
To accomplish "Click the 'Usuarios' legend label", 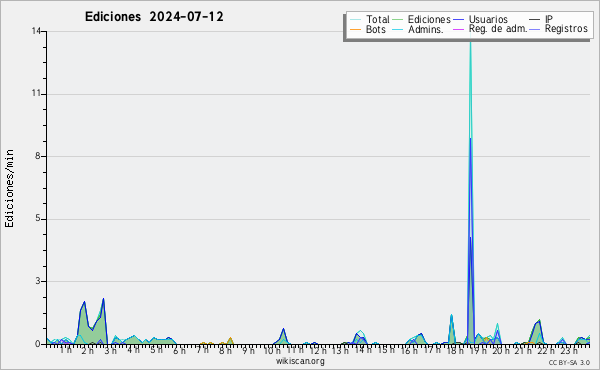I will [488, 19].
